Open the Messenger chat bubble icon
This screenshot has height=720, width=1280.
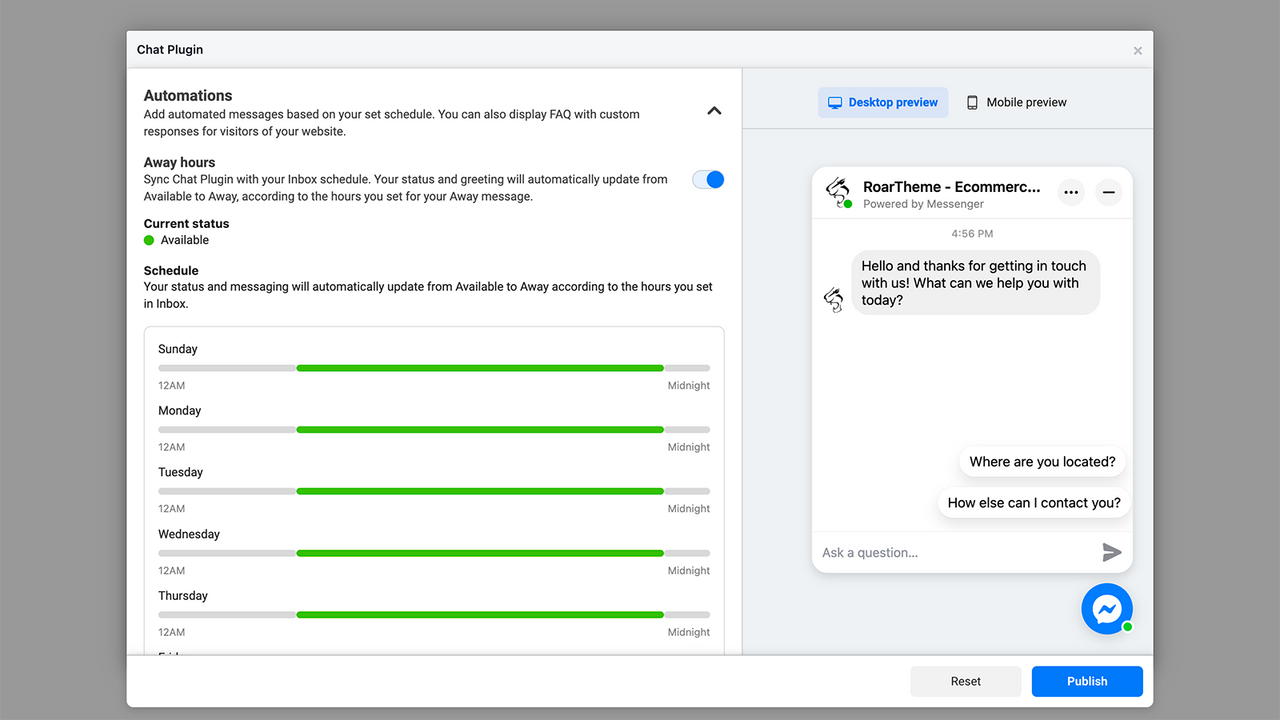point(1107,609)
